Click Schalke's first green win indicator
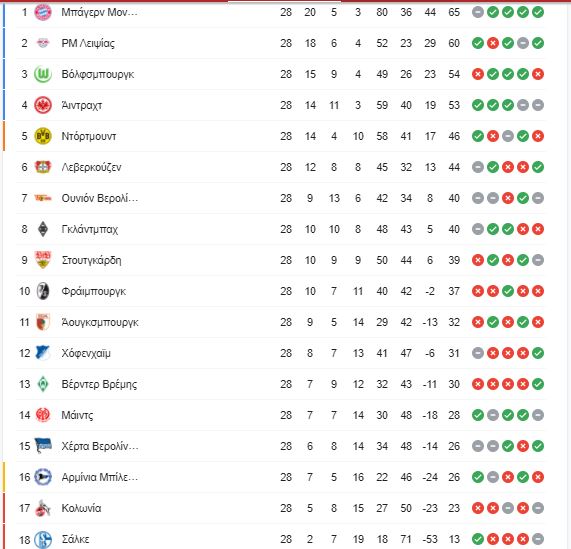Image resolution: width=571 pixels, height=549 pixels. [x=478, y=539]
